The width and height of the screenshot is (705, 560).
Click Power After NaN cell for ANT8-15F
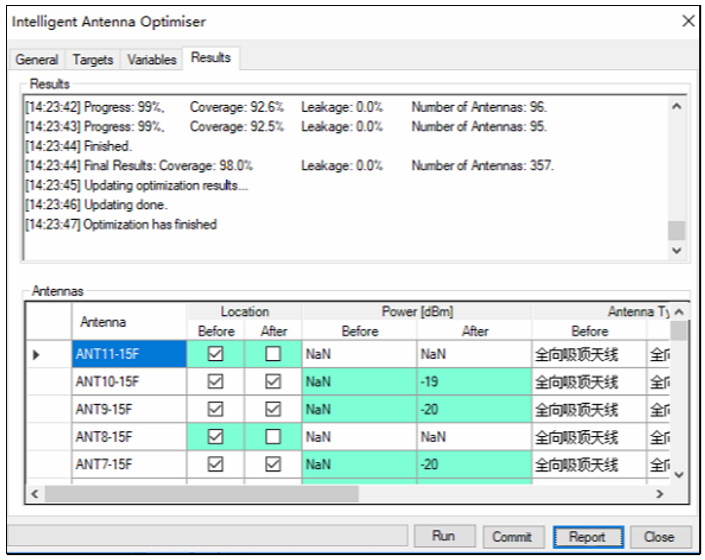click(474, 436)
